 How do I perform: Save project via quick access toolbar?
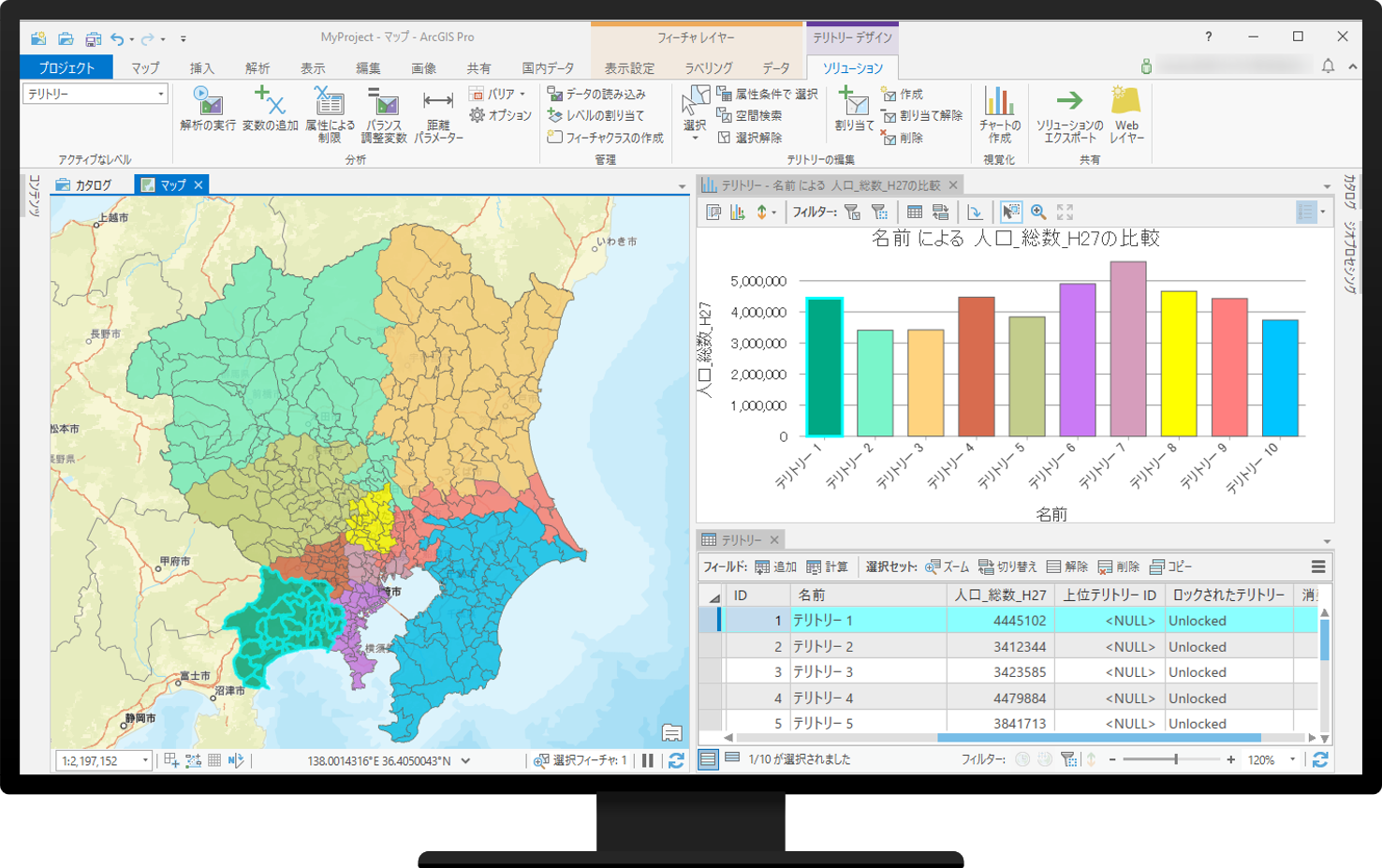click(93, 38)
